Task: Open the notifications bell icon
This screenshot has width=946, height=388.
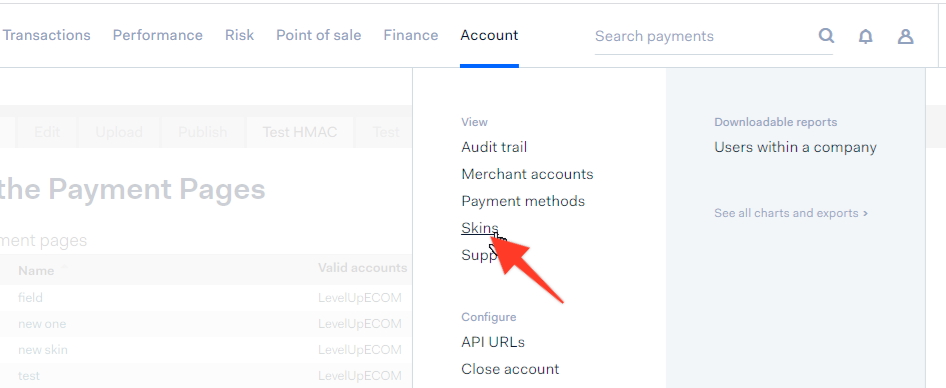Action: [865, 37]
